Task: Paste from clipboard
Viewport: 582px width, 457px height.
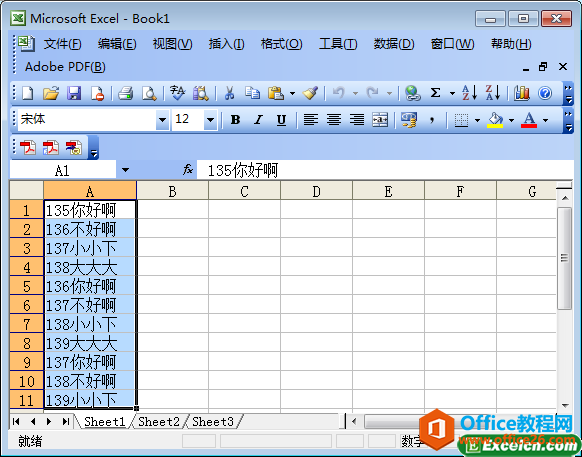Action: click(276, 93)
